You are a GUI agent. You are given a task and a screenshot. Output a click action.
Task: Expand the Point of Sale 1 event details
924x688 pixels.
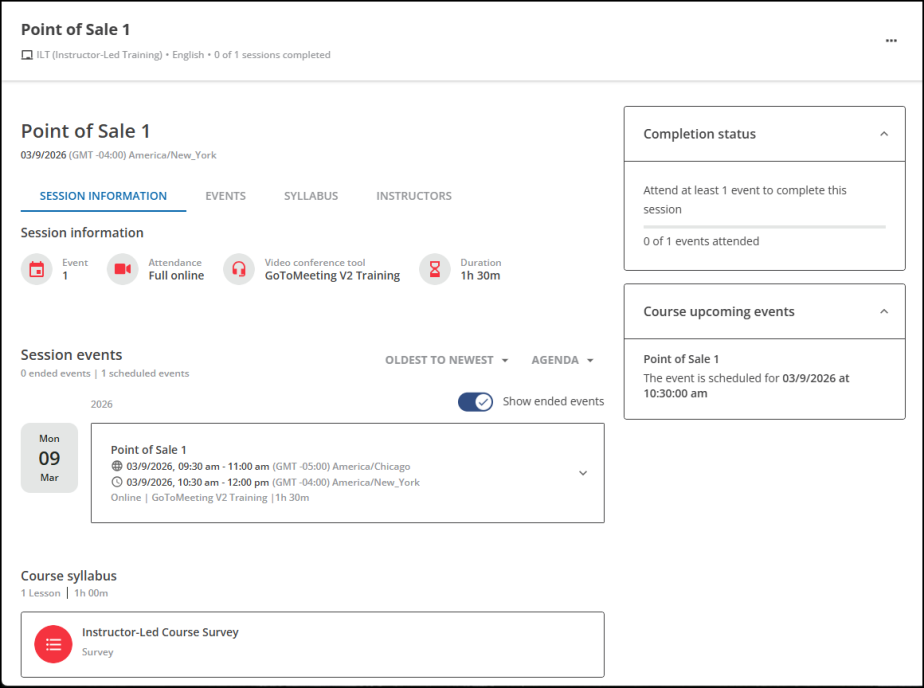(x=583, y=473)
